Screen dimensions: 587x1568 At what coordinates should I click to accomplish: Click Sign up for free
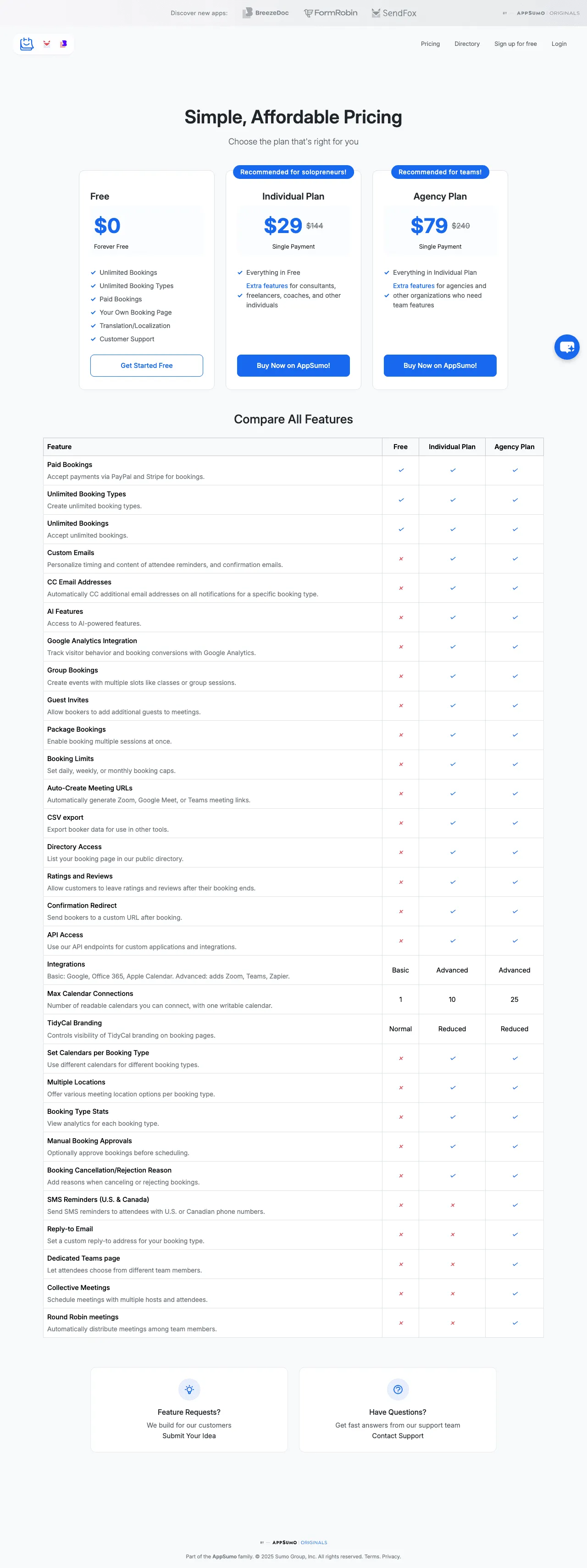click(515, 43)
